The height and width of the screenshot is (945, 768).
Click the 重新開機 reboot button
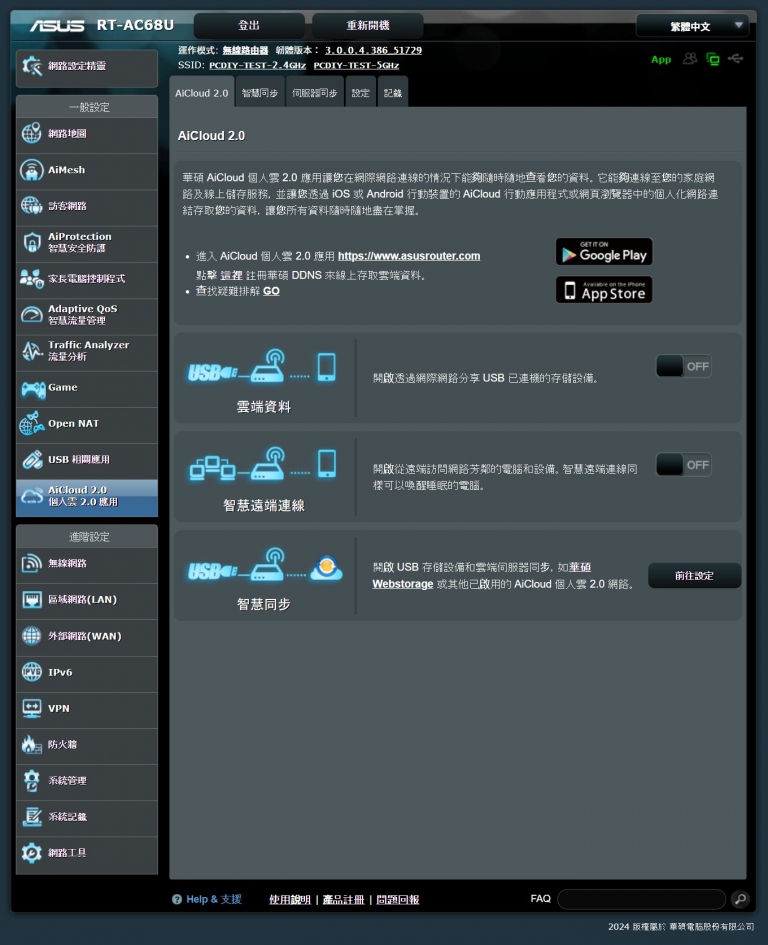pyautogui.click(x=368, y=25)
